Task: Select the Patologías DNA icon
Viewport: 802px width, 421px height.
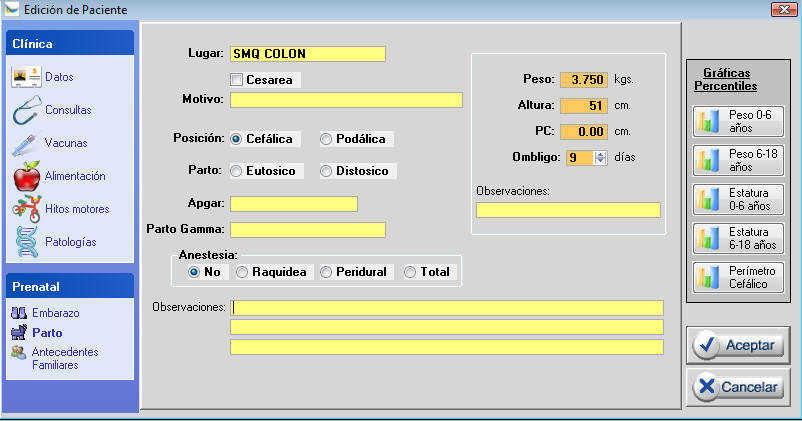Action: 26,242
